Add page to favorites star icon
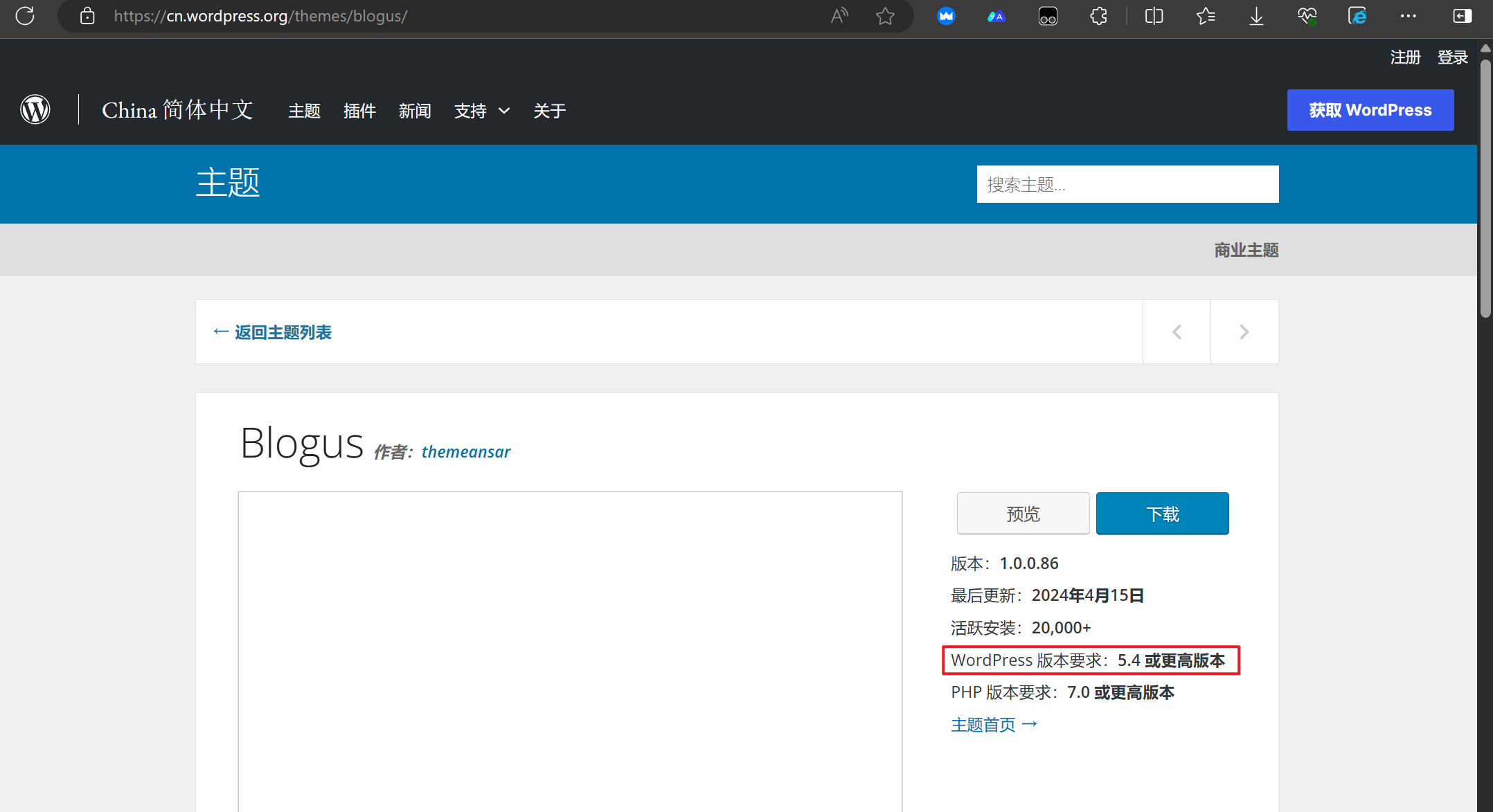 coord(885,16)
